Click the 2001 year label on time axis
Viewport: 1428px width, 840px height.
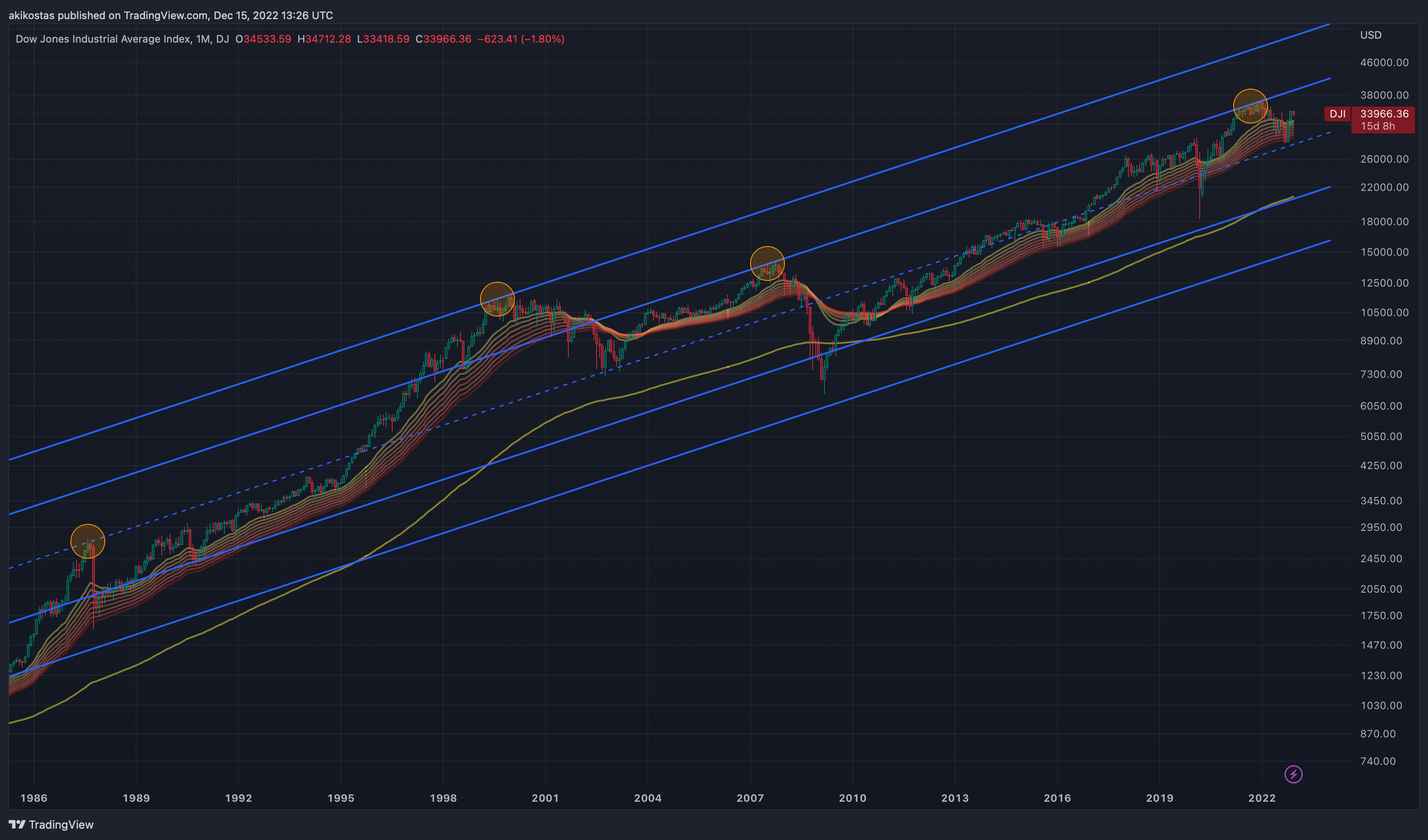tap(545, 798)
